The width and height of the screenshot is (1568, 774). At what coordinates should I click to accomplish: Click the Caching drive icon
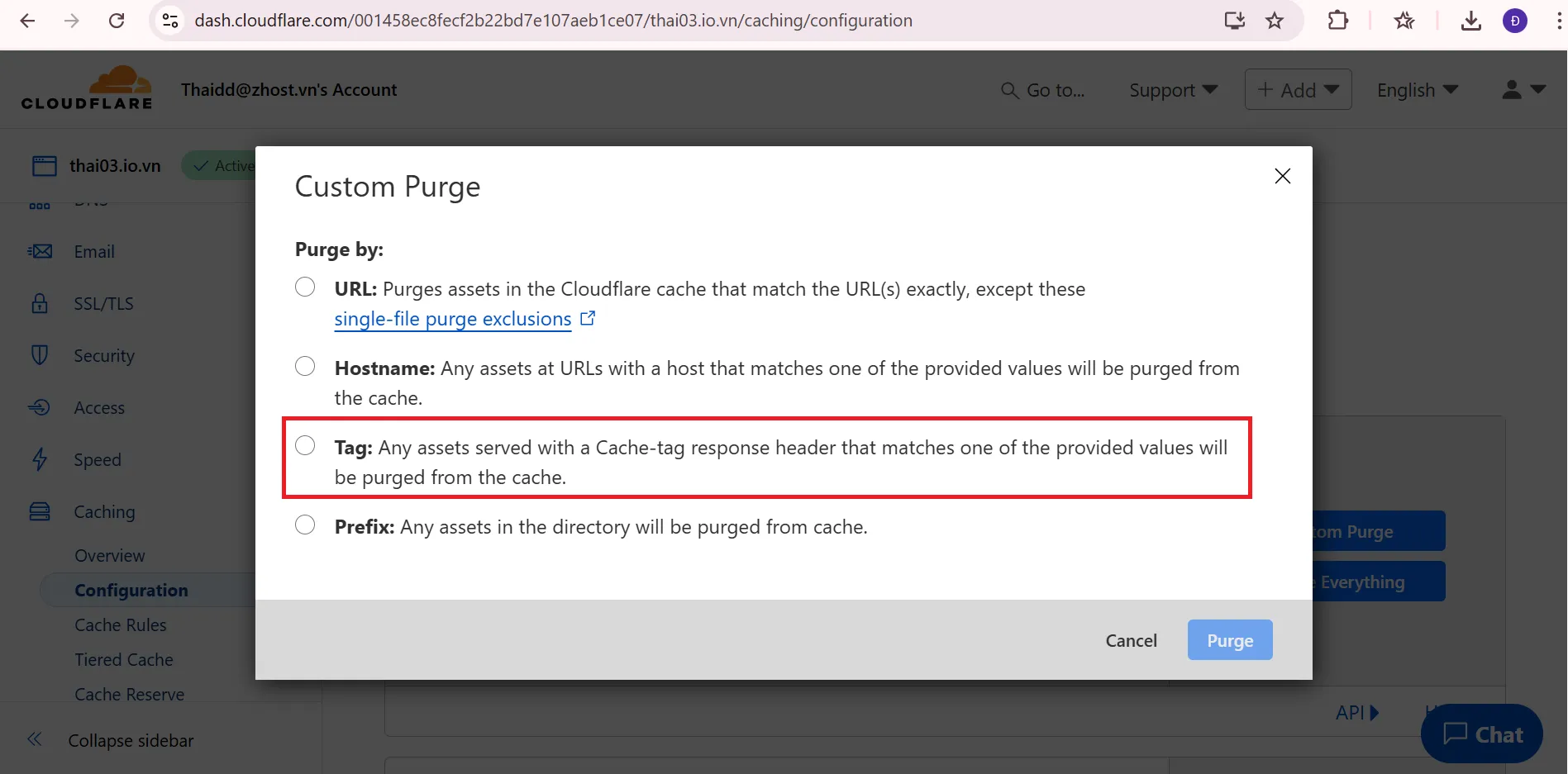tap(40, 511)
